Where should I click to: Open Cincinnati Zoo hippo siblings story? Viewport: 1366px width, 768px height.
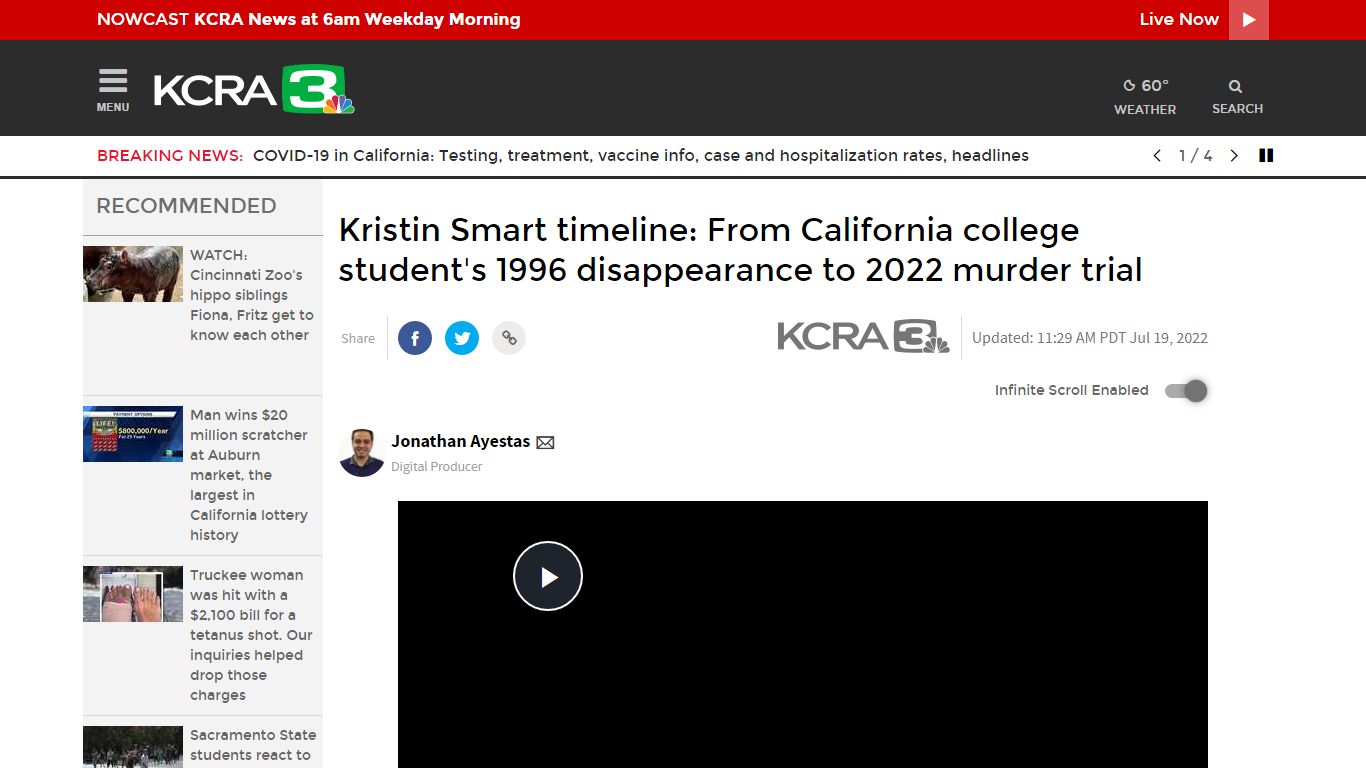[252, 295]
